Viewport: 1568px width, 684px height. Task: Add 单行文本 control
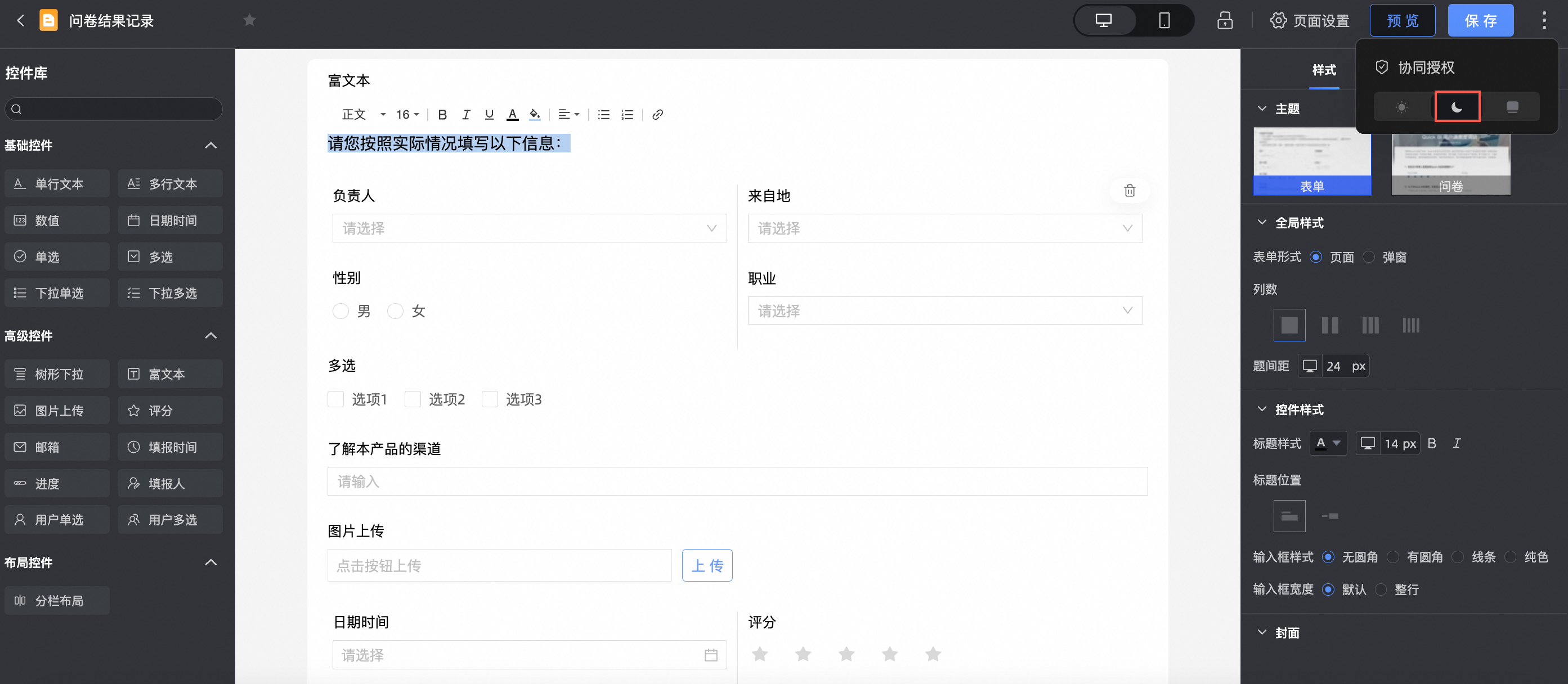[x=57, y=184]
